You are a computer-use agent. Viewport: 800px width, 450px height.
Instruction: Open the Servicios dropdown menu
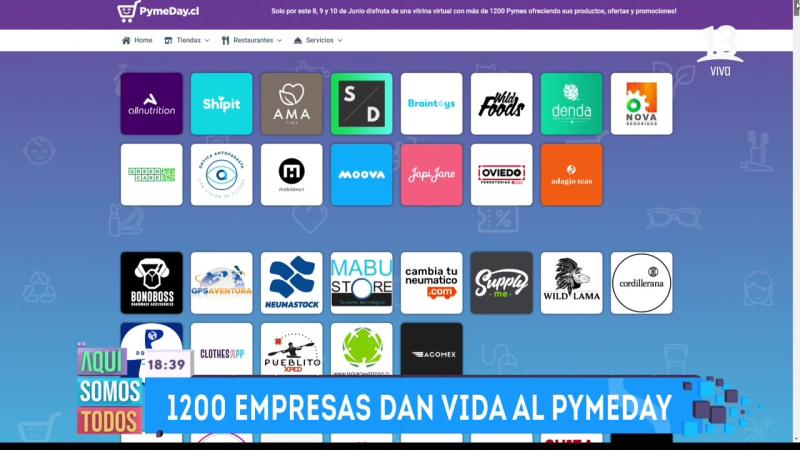(x=318, y=40)
